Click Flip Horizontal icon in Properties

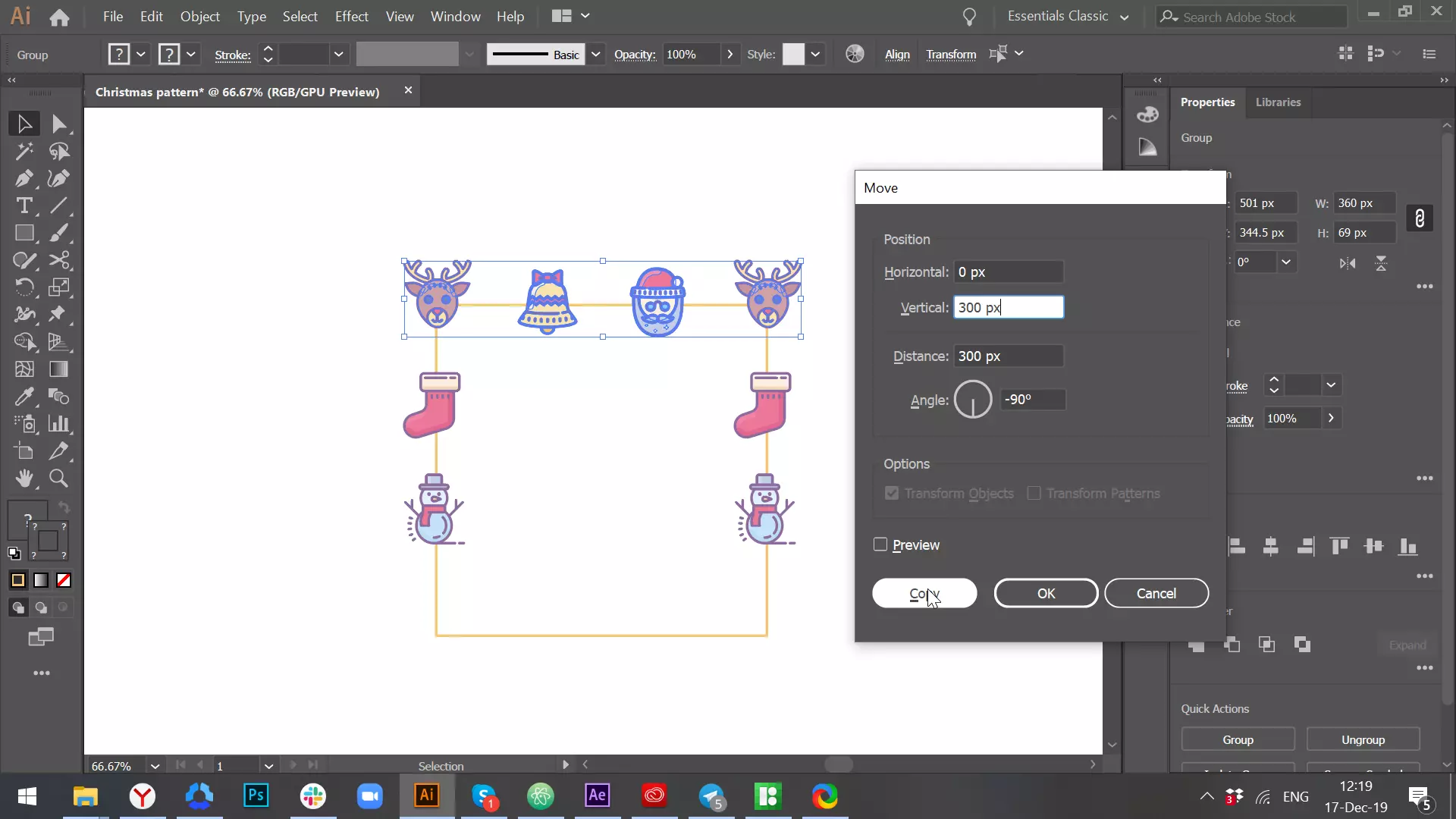[x=1348, y=263]
